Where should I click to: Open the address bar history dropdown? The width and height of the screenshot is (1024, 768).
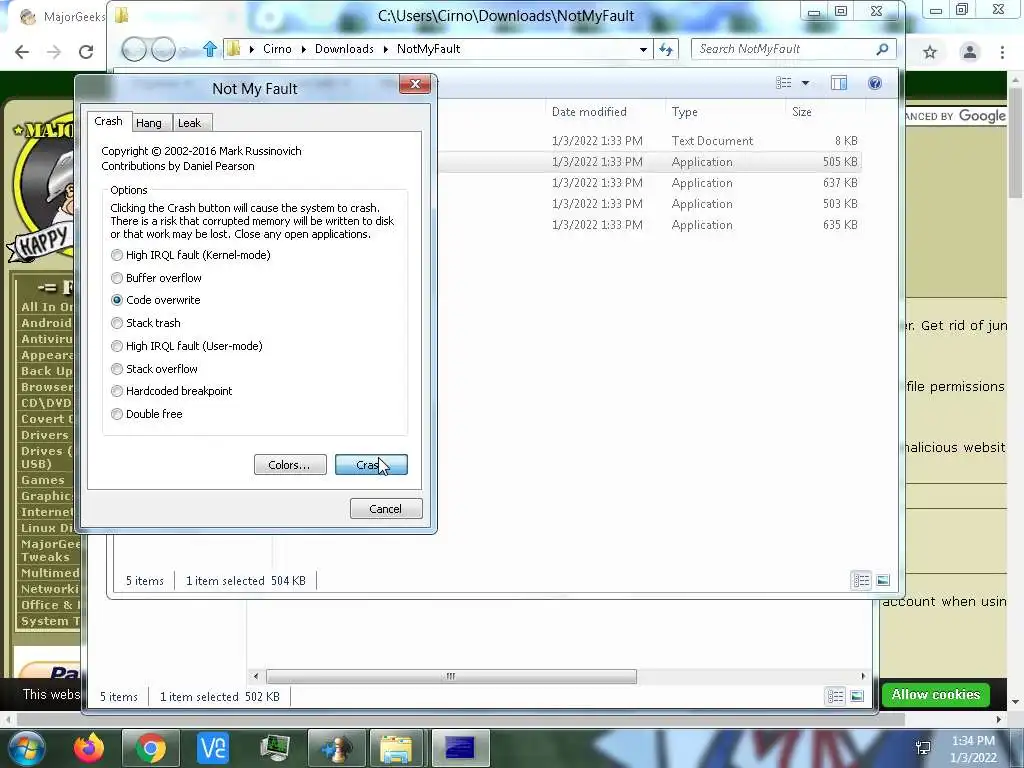643,49
